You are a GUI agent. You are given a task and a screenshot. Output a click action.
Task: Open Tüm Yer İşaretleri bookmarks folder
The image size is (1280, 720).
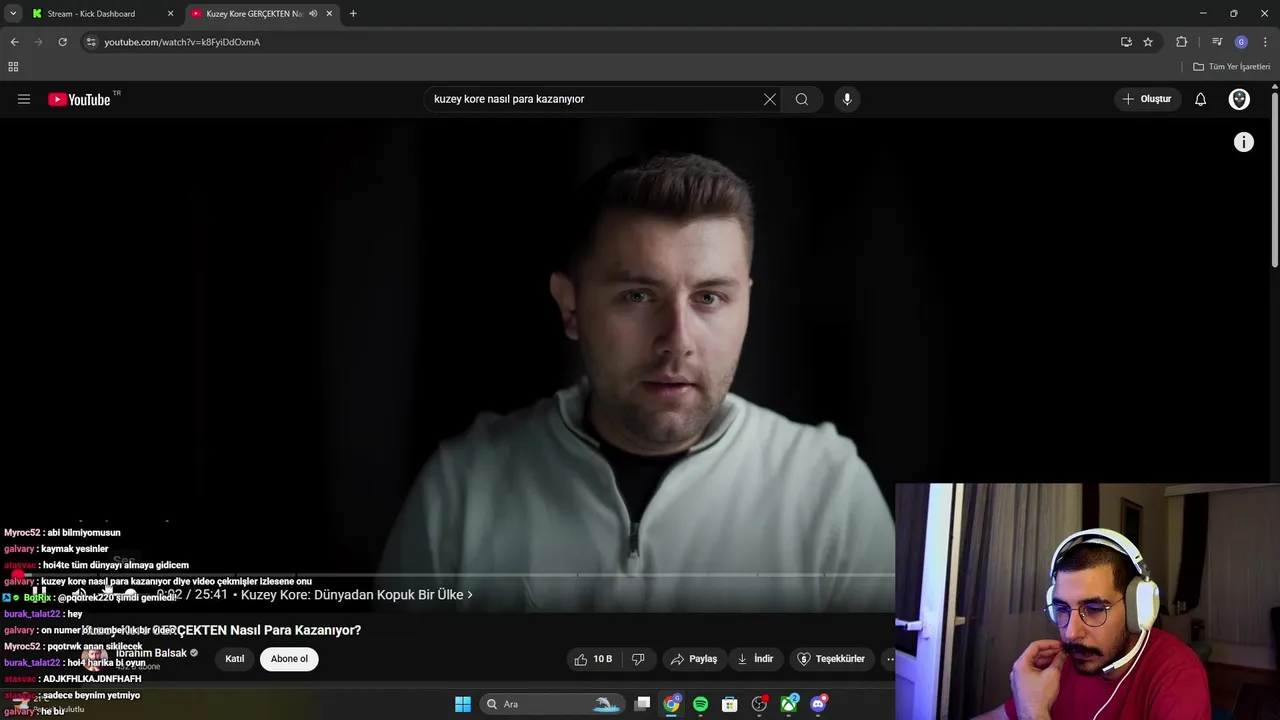[x=1232, y=67]
